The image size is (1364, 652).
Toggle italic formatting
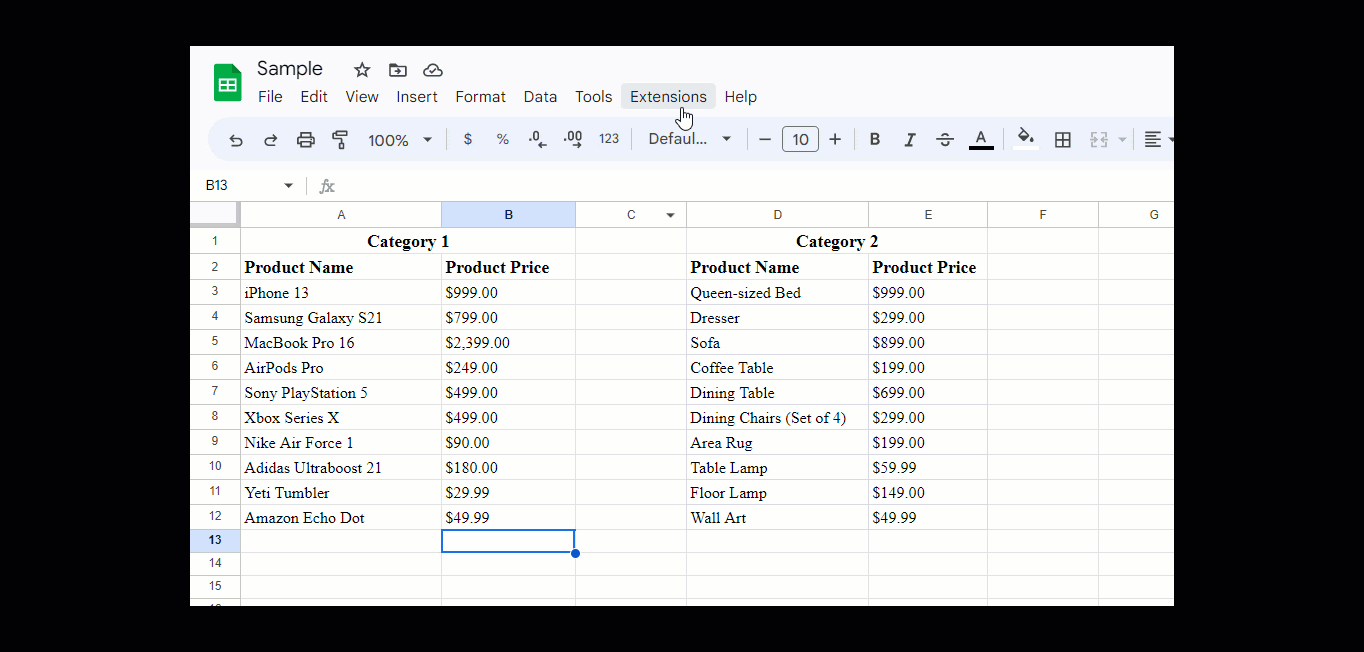[x=909, y=139]
